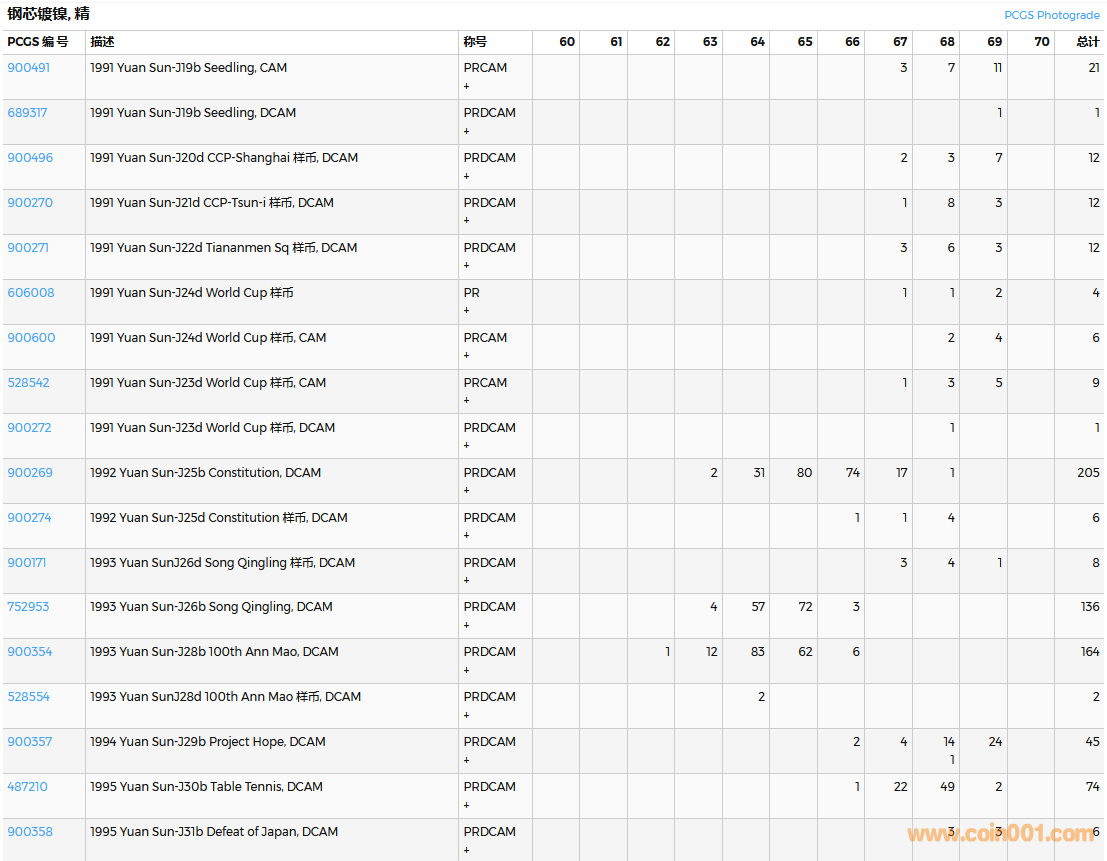Click the PCGS 编号 column header

tap(38, 42)
